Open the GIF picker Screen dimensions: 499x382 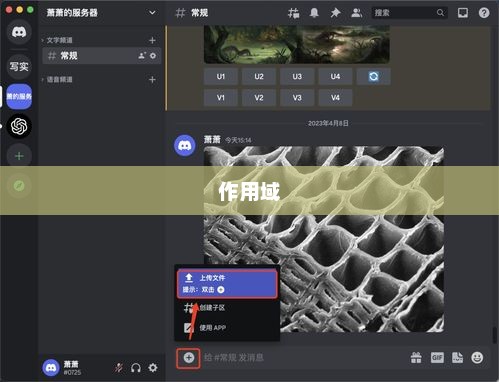pyautogui.click(x=437, y=358)
